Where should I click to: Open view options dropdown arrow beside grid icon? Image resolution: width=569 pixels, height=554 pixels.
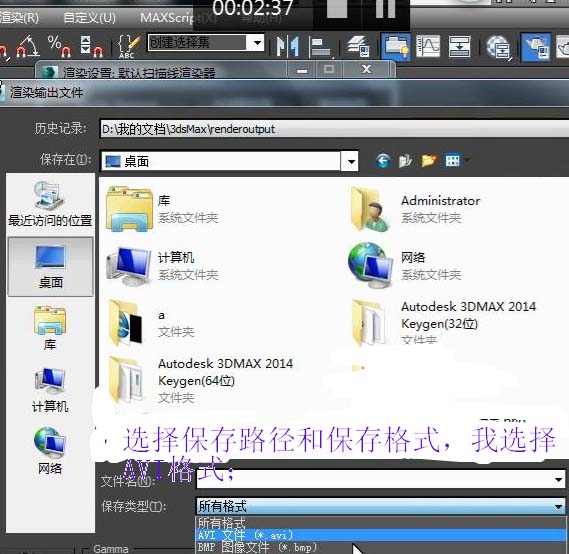(467, 160)
